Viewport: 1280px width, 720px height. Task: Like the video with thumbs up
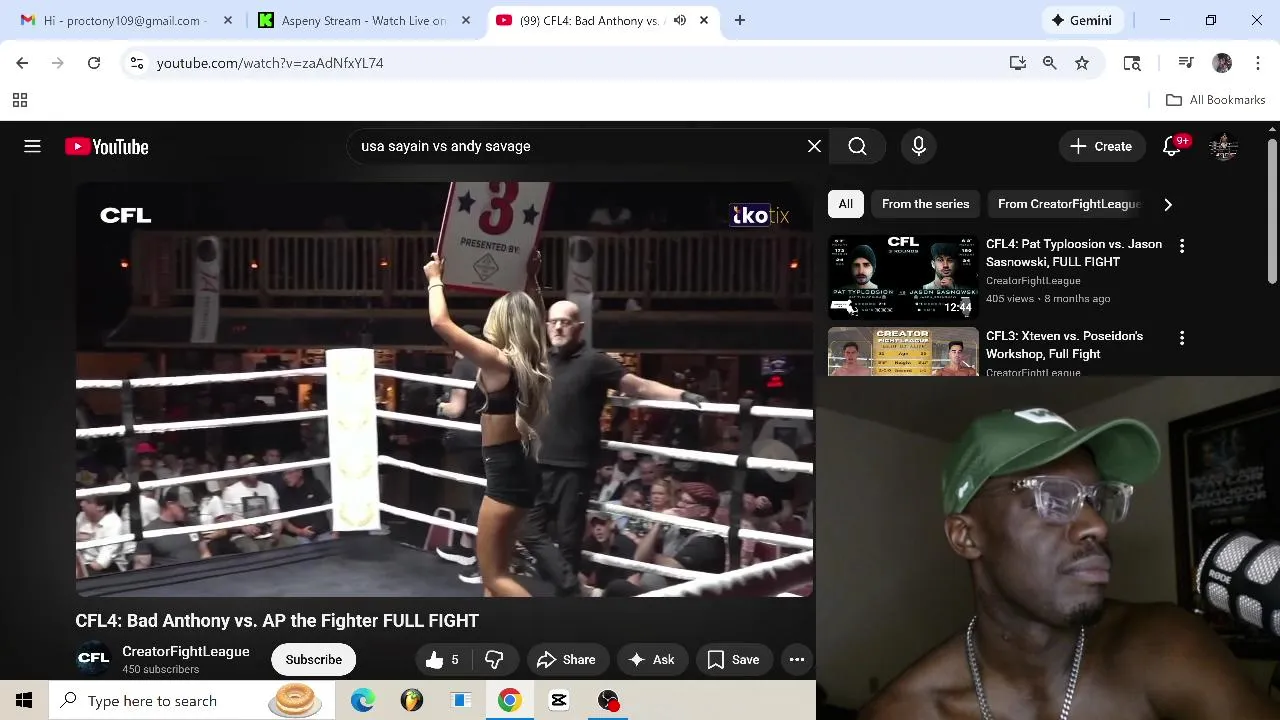(x=442, y=659)
